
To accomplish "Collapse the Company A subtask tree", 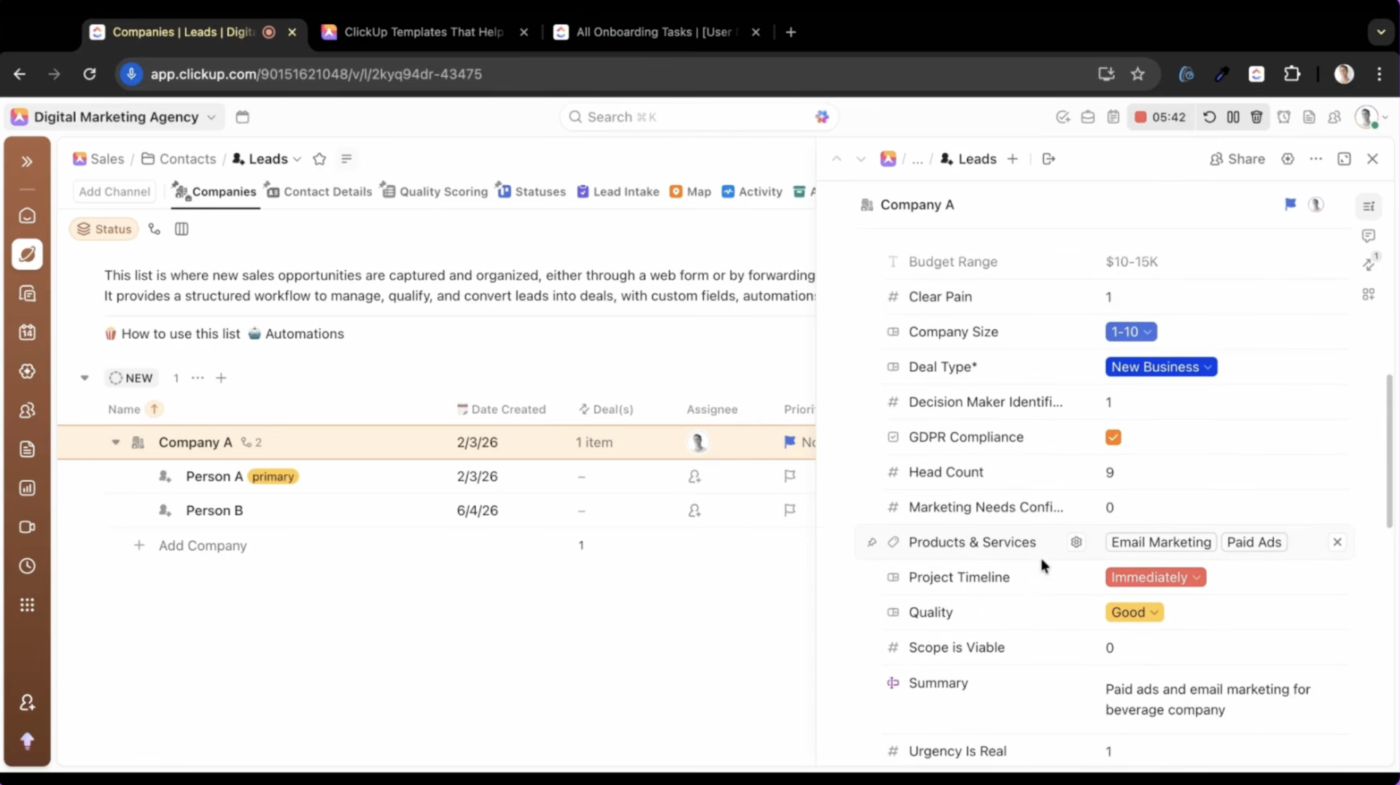I will (115, 443).
